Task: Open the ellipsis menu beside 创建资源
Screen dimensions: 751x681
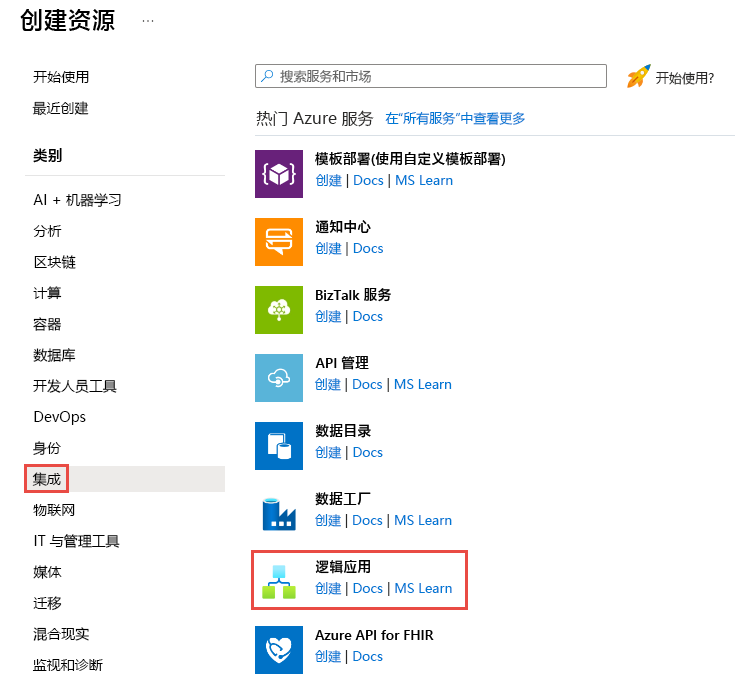Action: coord(148,21)
